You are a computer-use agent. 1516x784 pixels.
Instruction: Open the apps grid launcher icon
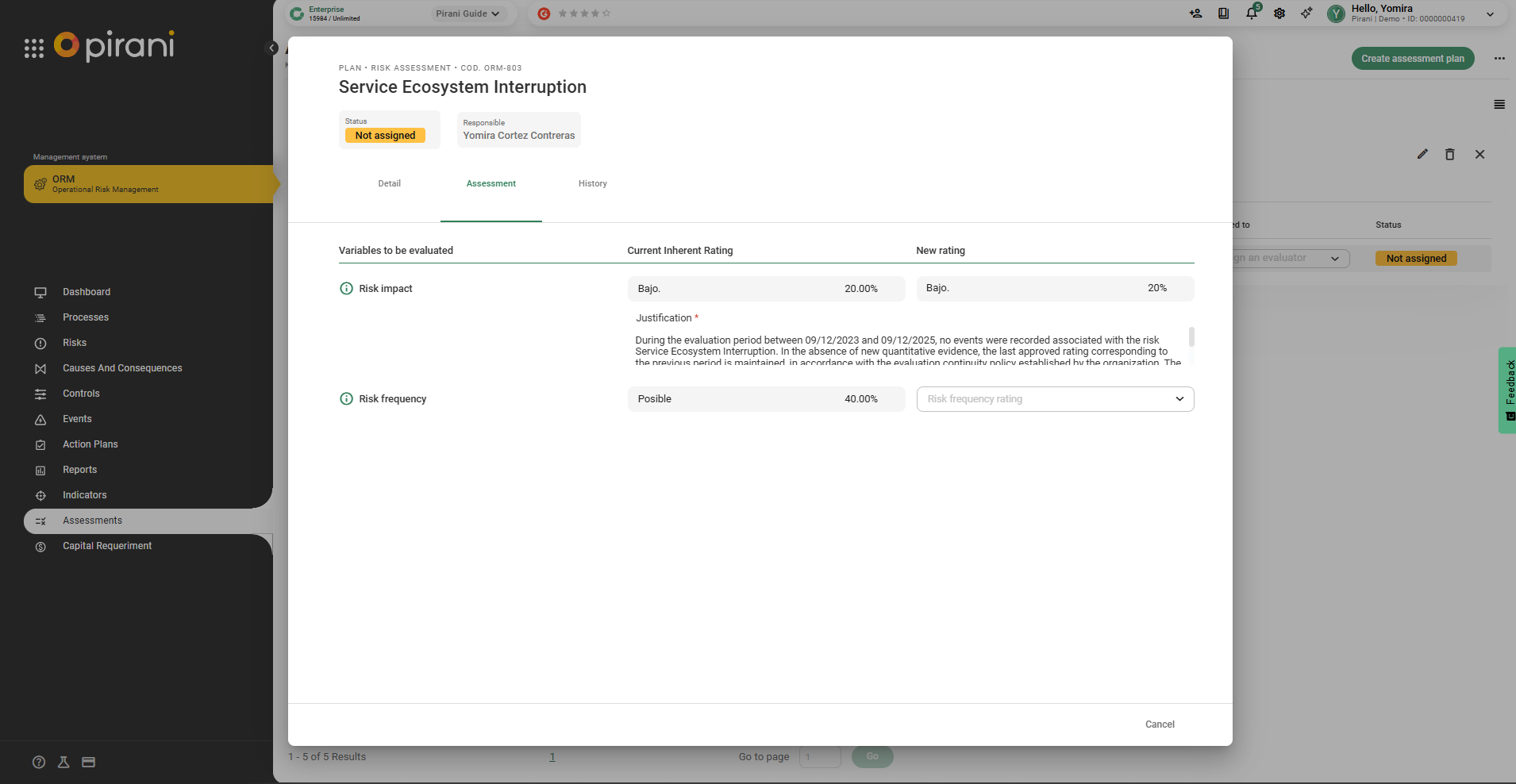coord(33,48)
